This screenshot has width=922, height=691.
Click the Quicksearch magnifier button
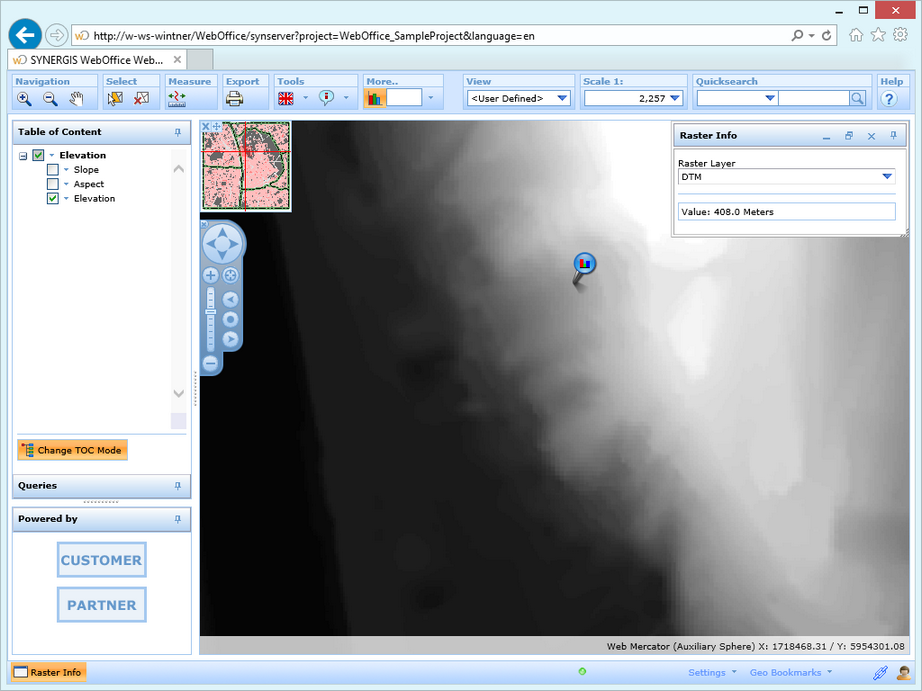[x=857, y=98]
